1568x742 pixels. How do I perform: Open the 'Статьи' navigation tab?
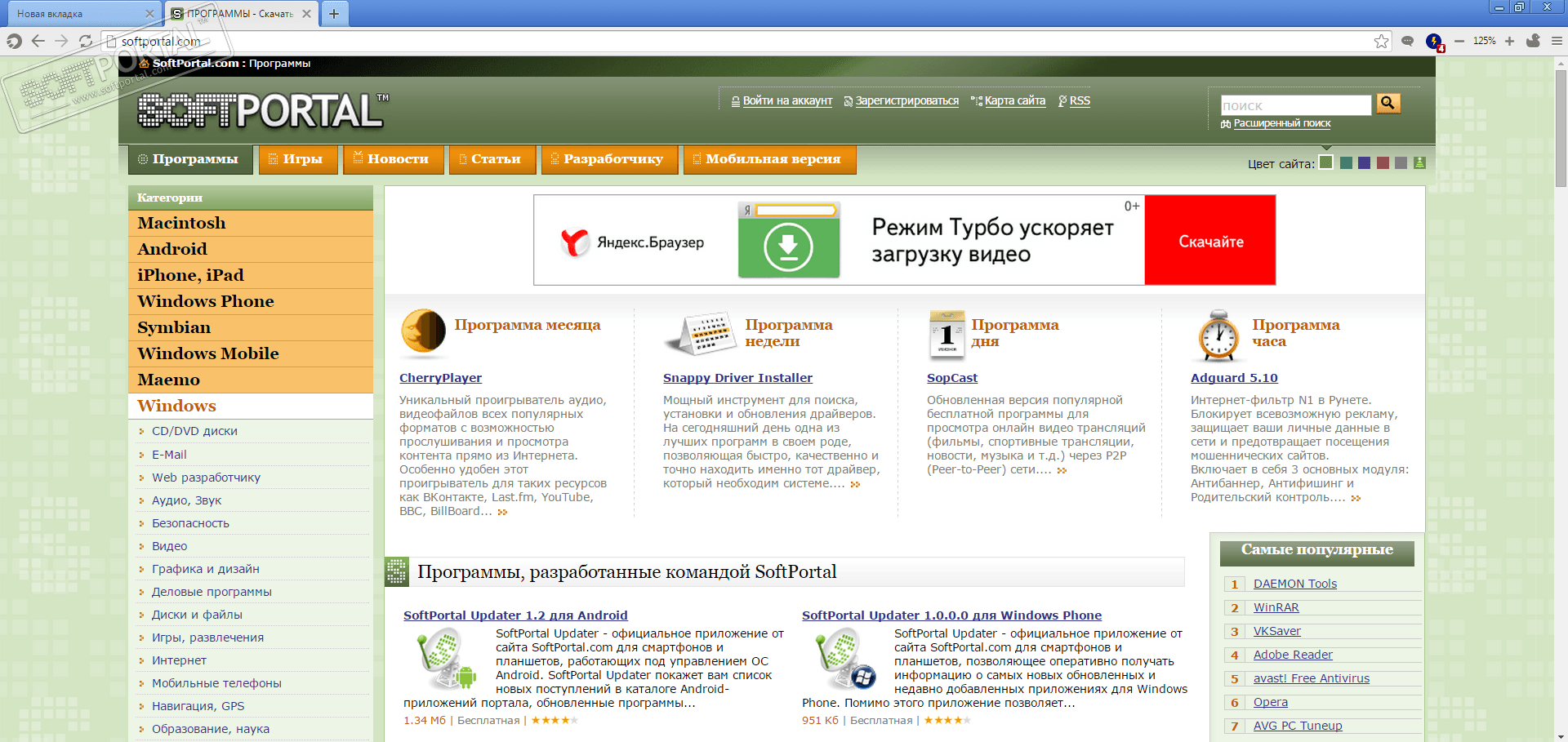tap(492, 159)
